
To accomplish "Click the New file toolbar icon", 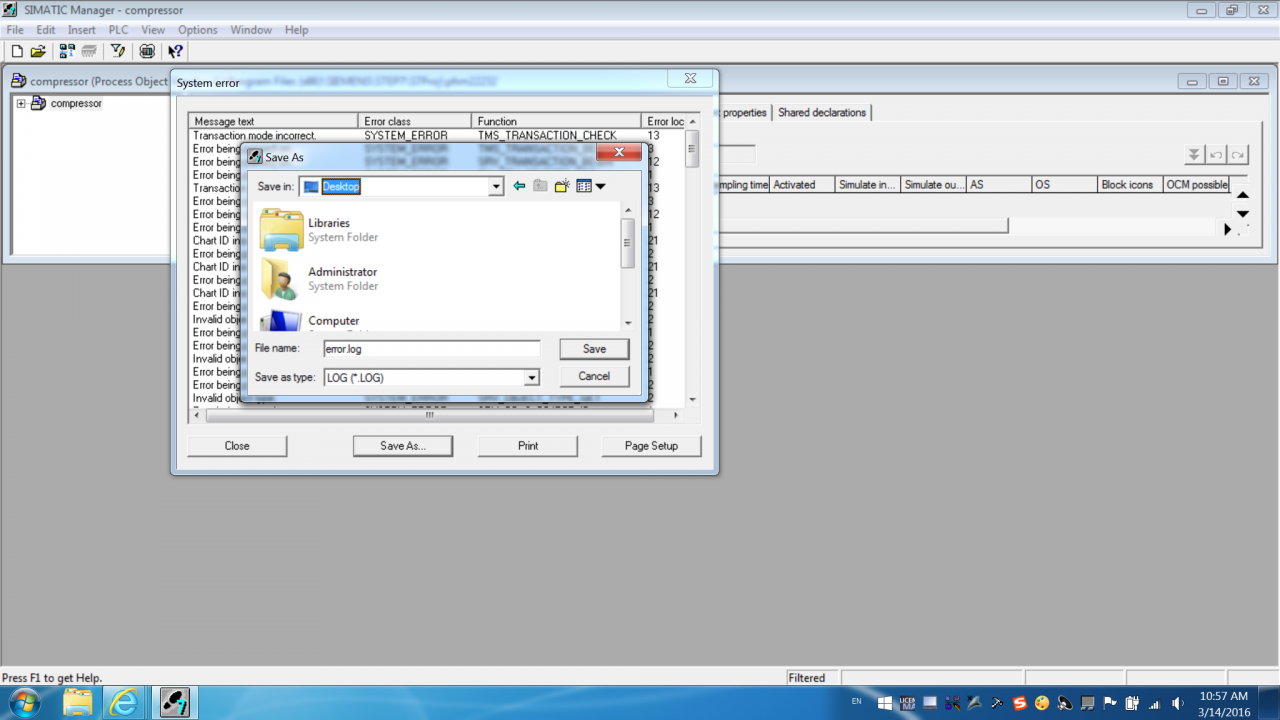I will click(17, 51).
